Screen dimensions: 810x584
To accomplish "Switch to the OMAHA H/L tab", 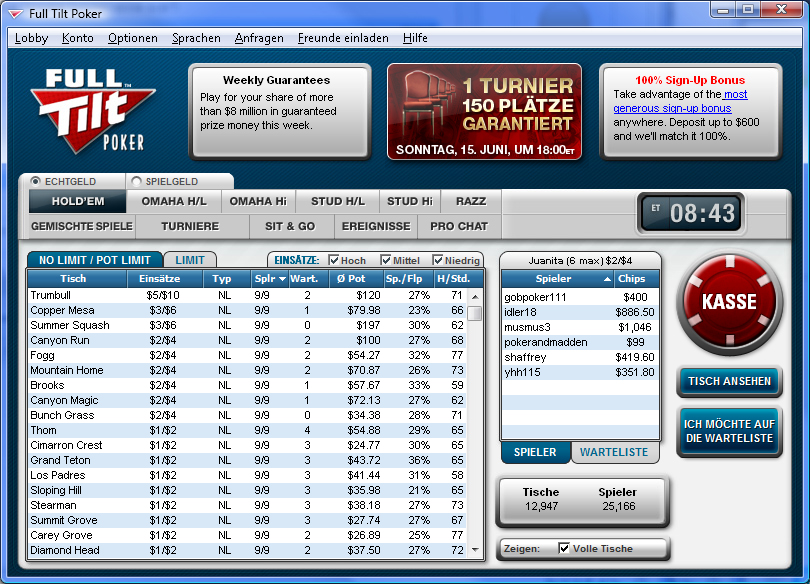I will pos(174,201).
